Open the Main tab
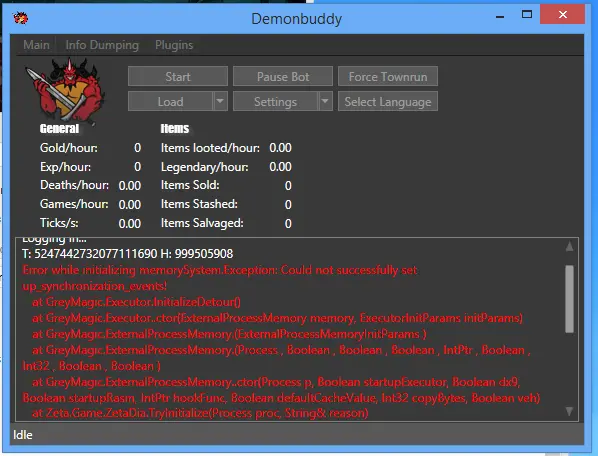 click(36, 45)
